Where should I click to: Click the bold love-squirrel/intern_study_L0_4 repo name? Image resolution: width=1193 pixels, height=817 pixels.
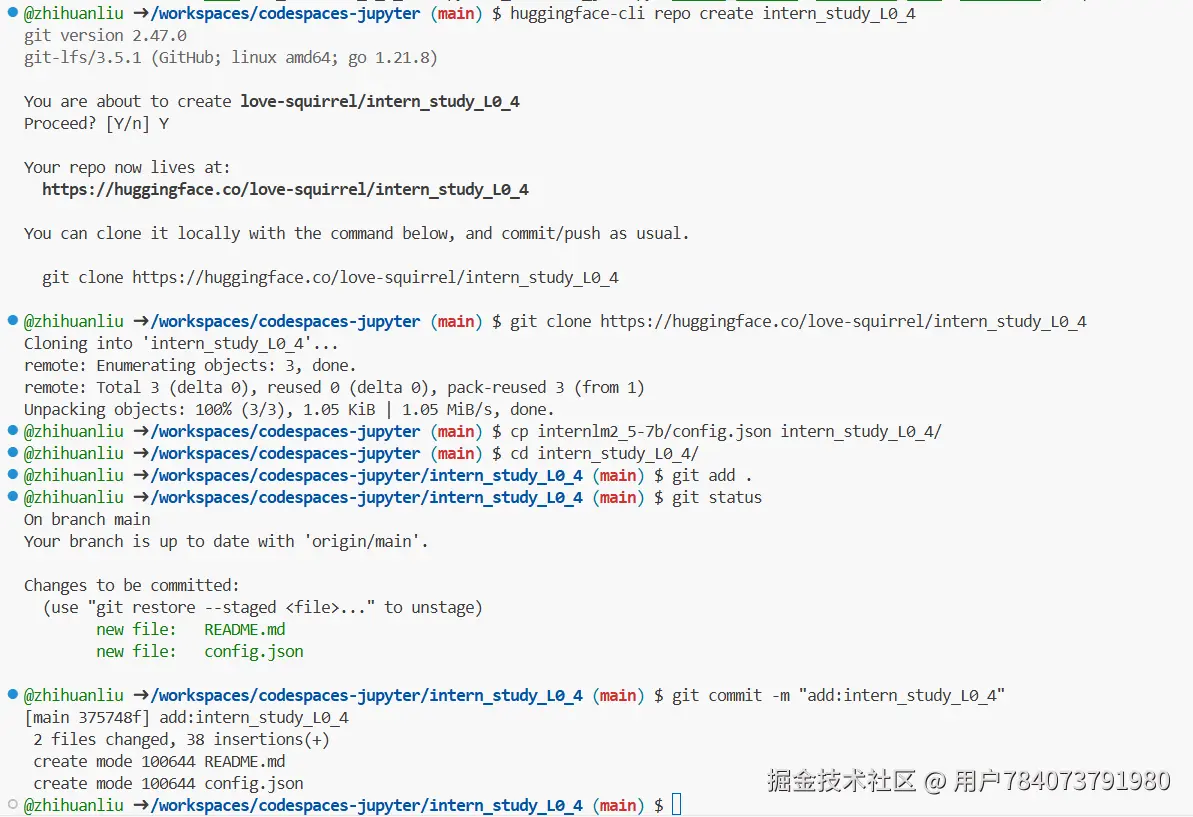pos(380,101)
